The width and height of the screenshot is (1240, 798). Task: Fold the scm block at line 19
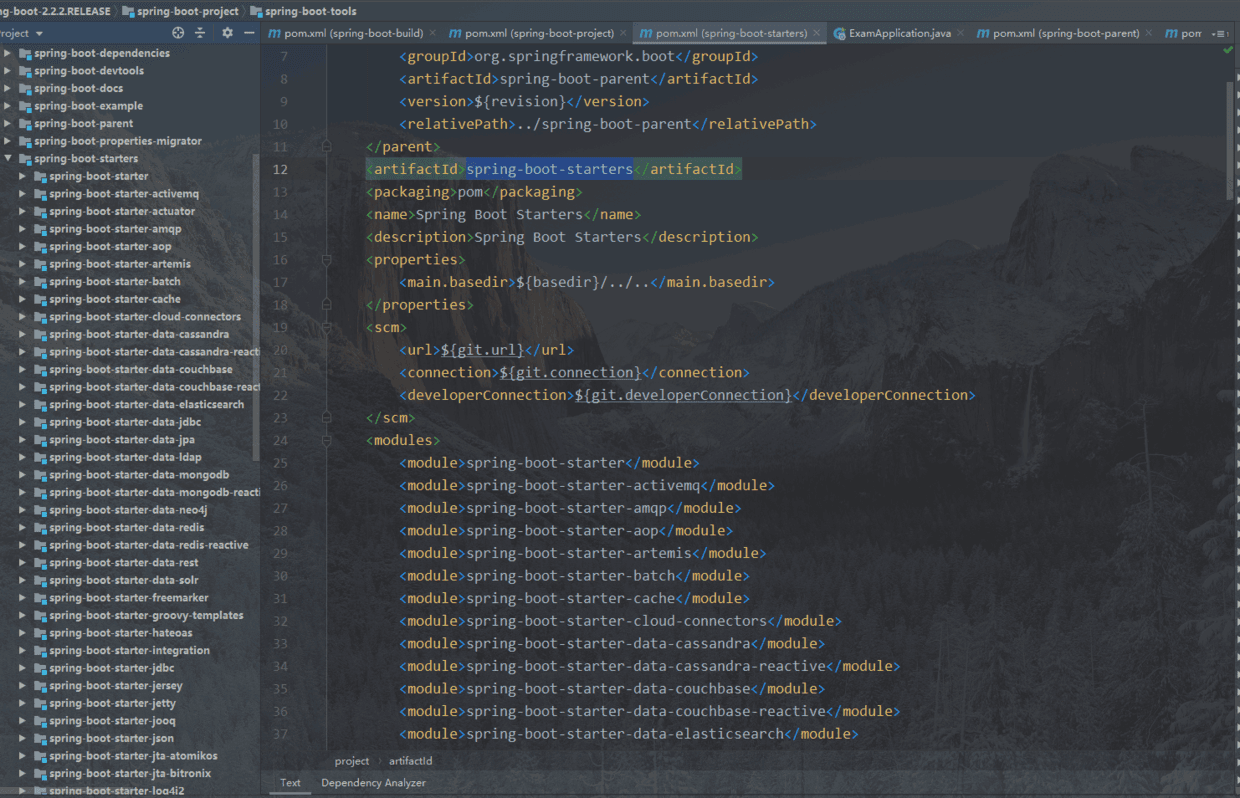326,327
